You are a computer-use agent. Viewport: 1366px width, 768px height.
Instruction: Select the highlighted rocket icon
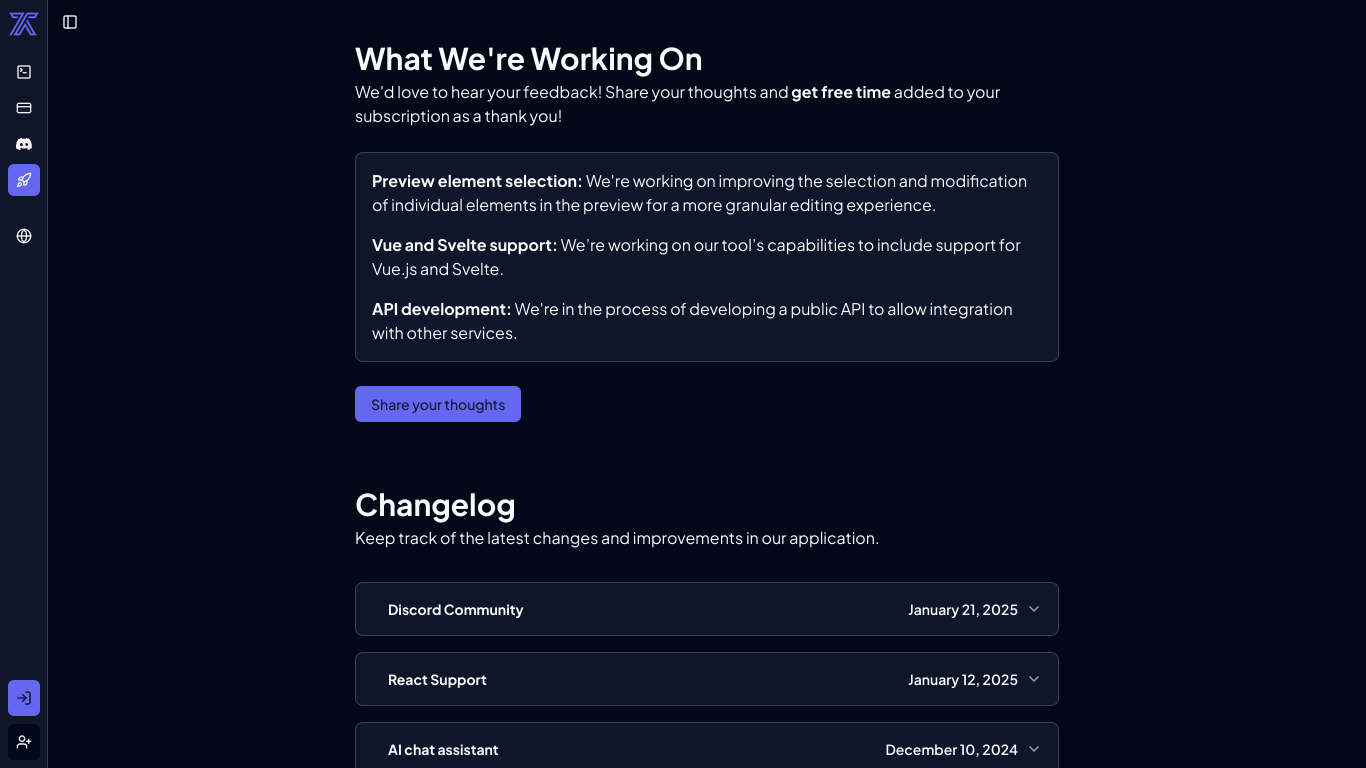[x=24, y=180]
